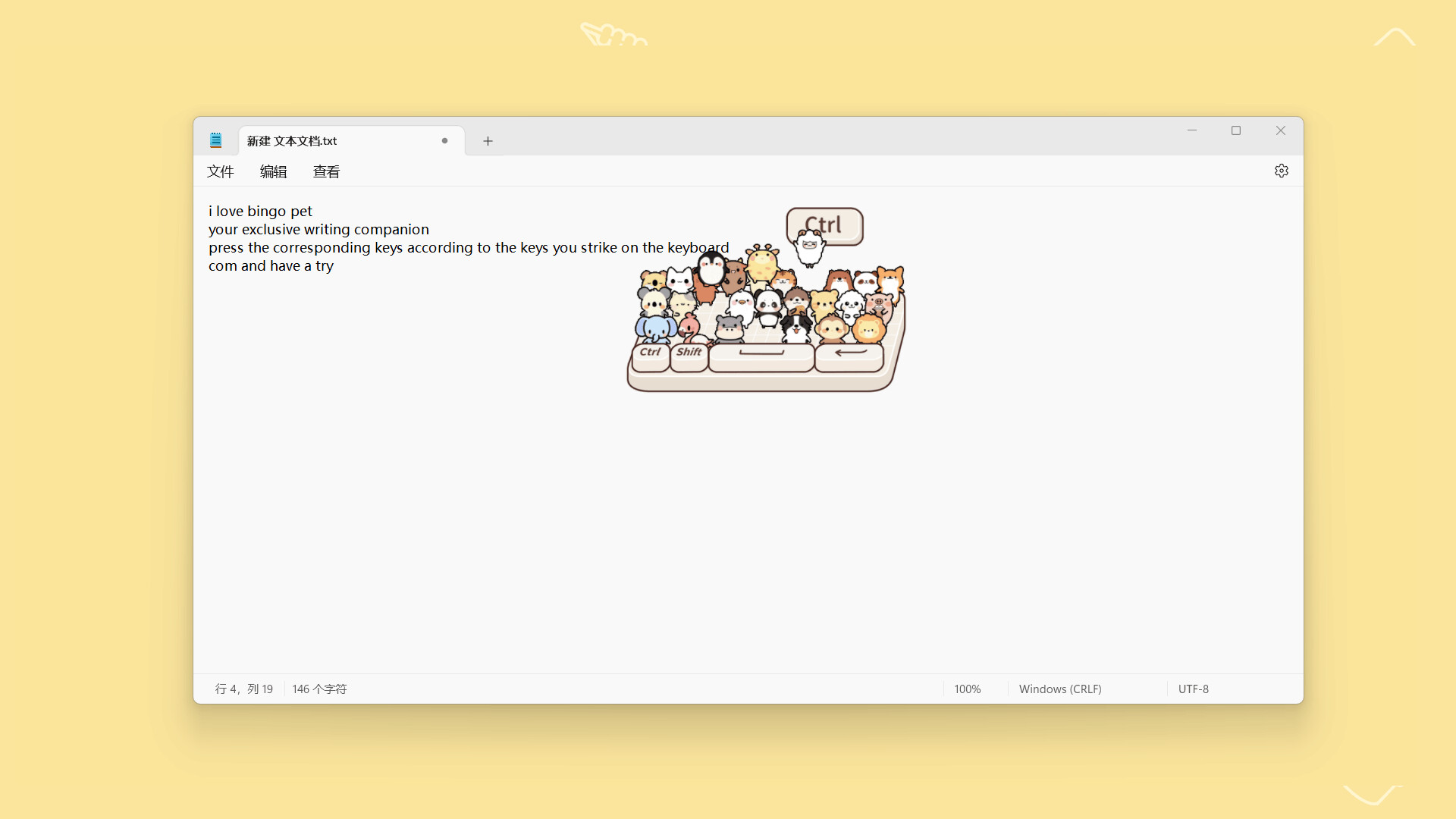The width and height of the screenshot is (1456, 819).
Task: Click the Windows (CRLF) line-ending indicator
Action: click(1060, 689)
